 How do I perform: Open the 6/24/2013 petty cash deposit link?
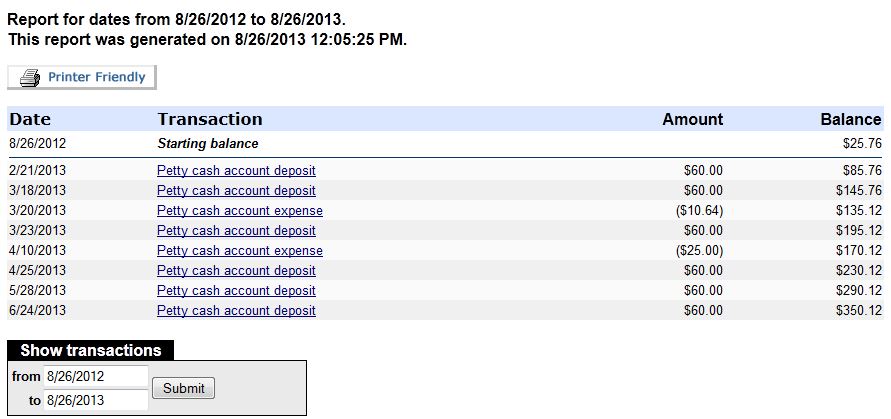[x=236, y=311]
